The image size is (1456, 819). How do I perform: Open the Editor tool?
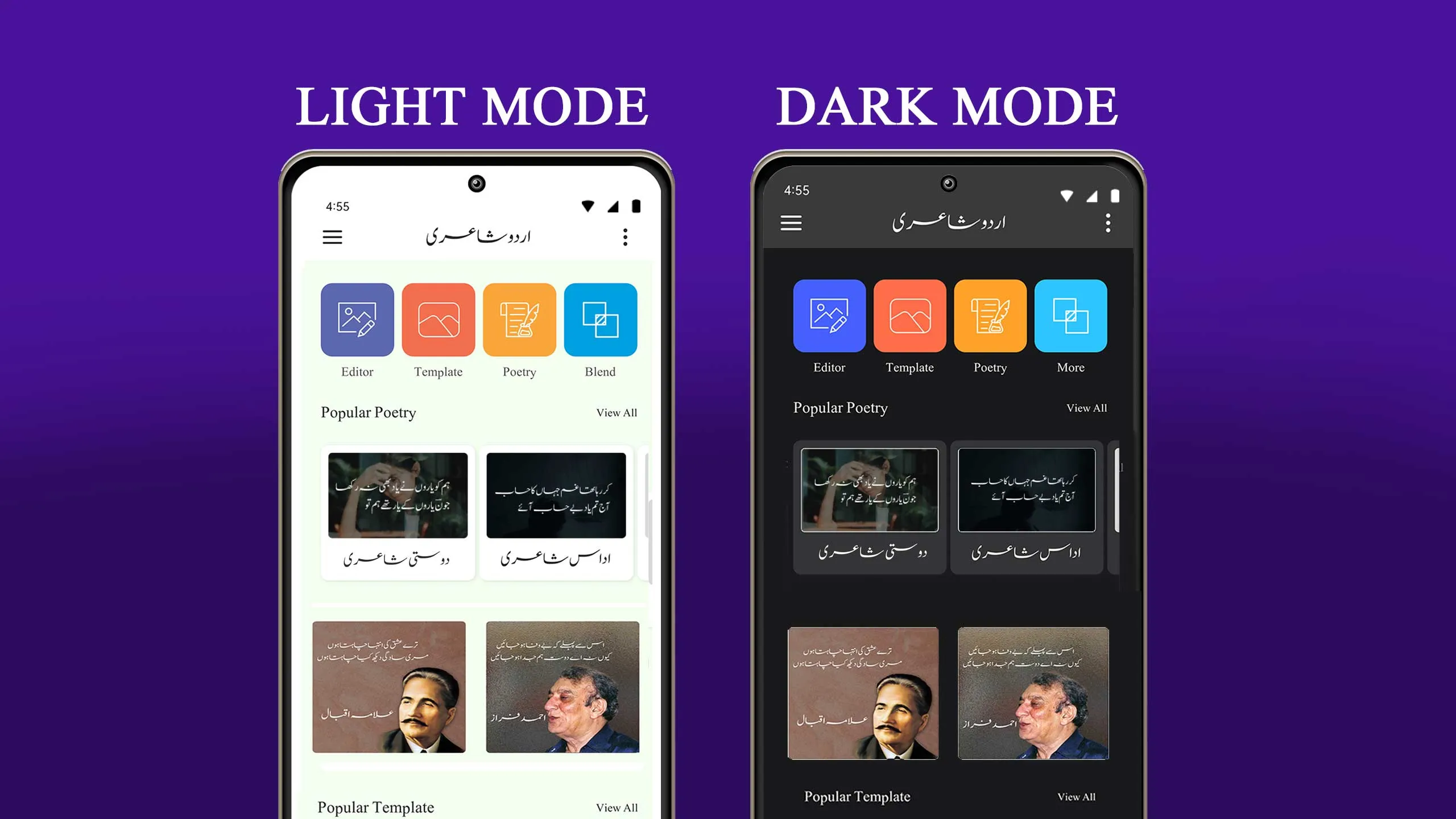click(x=357, y=319)
